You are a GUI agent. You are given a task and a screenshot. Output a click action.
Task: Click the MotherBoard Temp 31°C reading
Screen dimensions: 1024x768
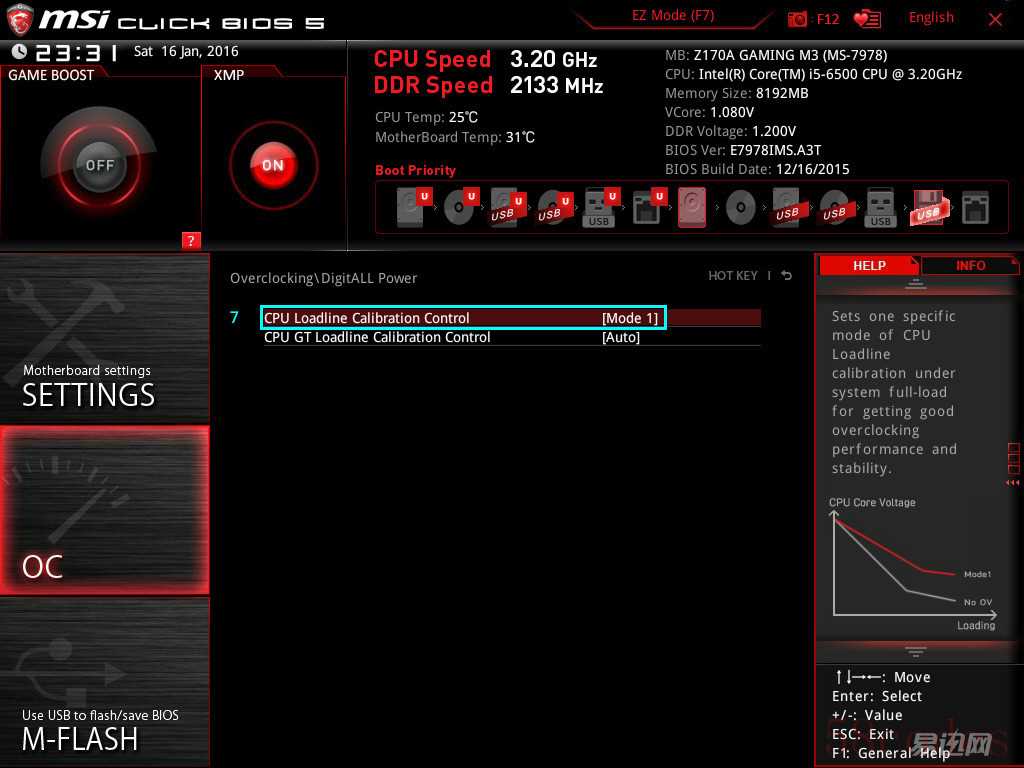coord(455,137)
